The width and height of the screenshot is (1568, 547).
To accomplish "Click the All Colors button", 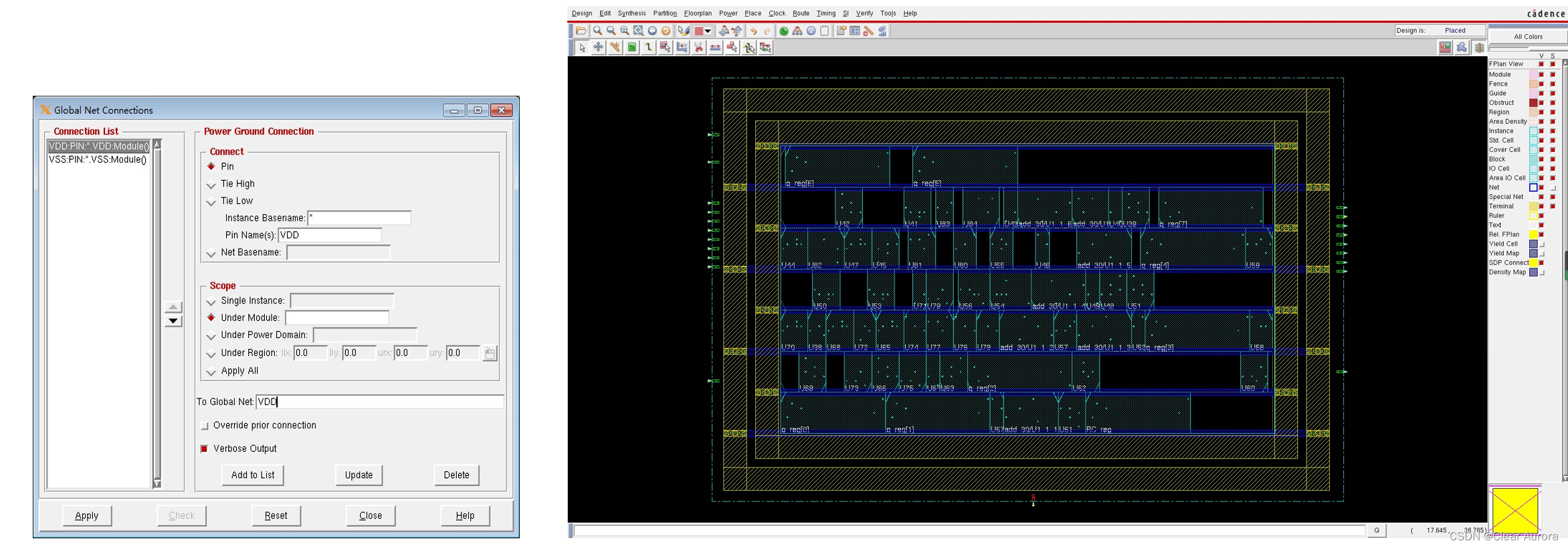I will 1528,37.
